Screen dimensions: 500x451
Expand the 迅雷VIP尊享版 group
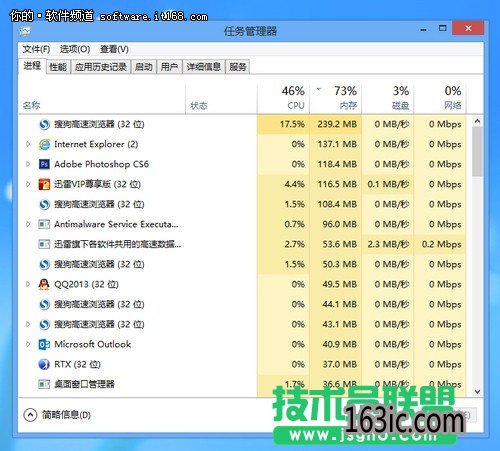click(28, 184)
